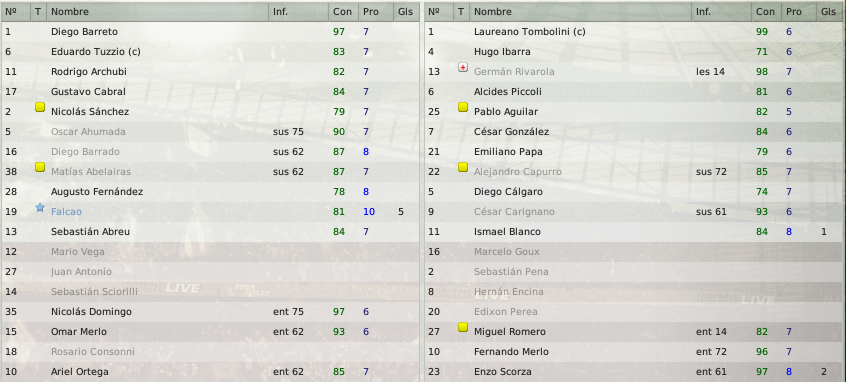Viewport: 846px width, 382px height.
Task: Click Miguel Romero's yellow card icon
Action: (x=462, y=327)
